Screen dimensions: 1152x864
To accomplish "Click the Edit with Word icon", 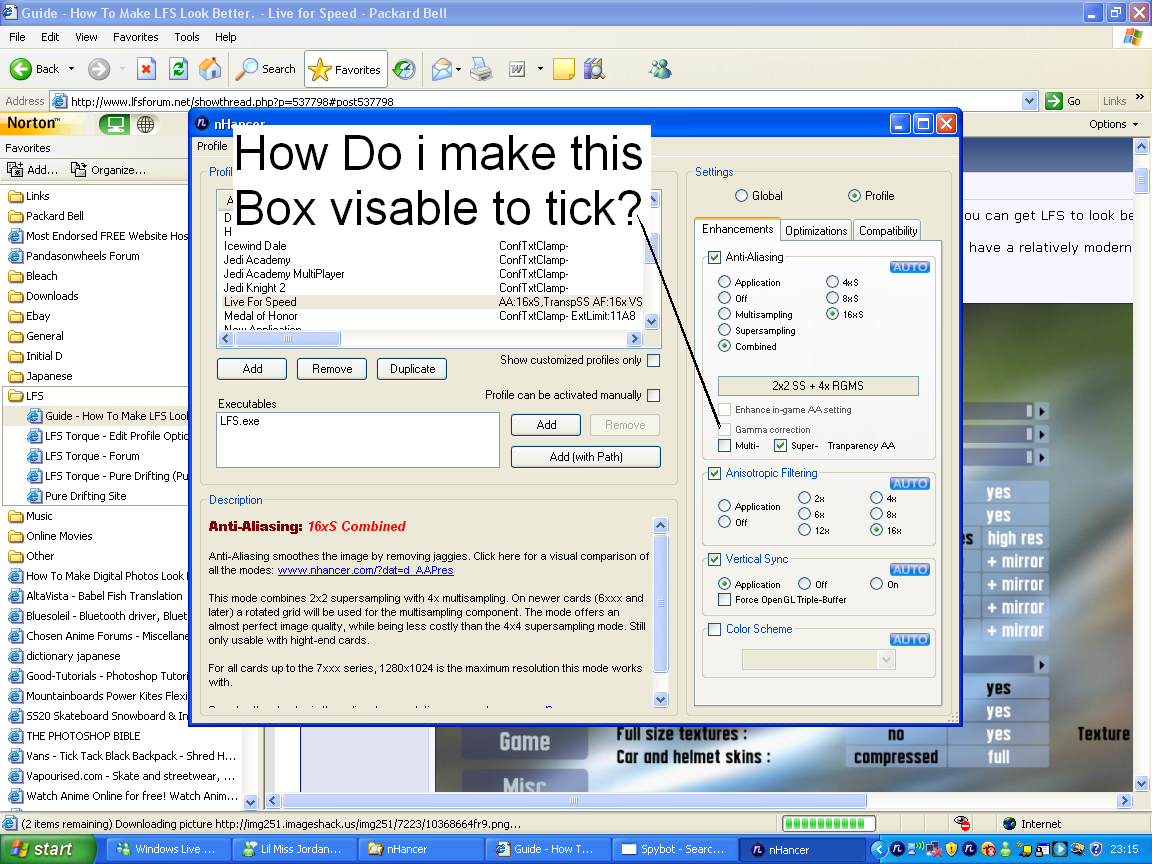I will (517, 69).
